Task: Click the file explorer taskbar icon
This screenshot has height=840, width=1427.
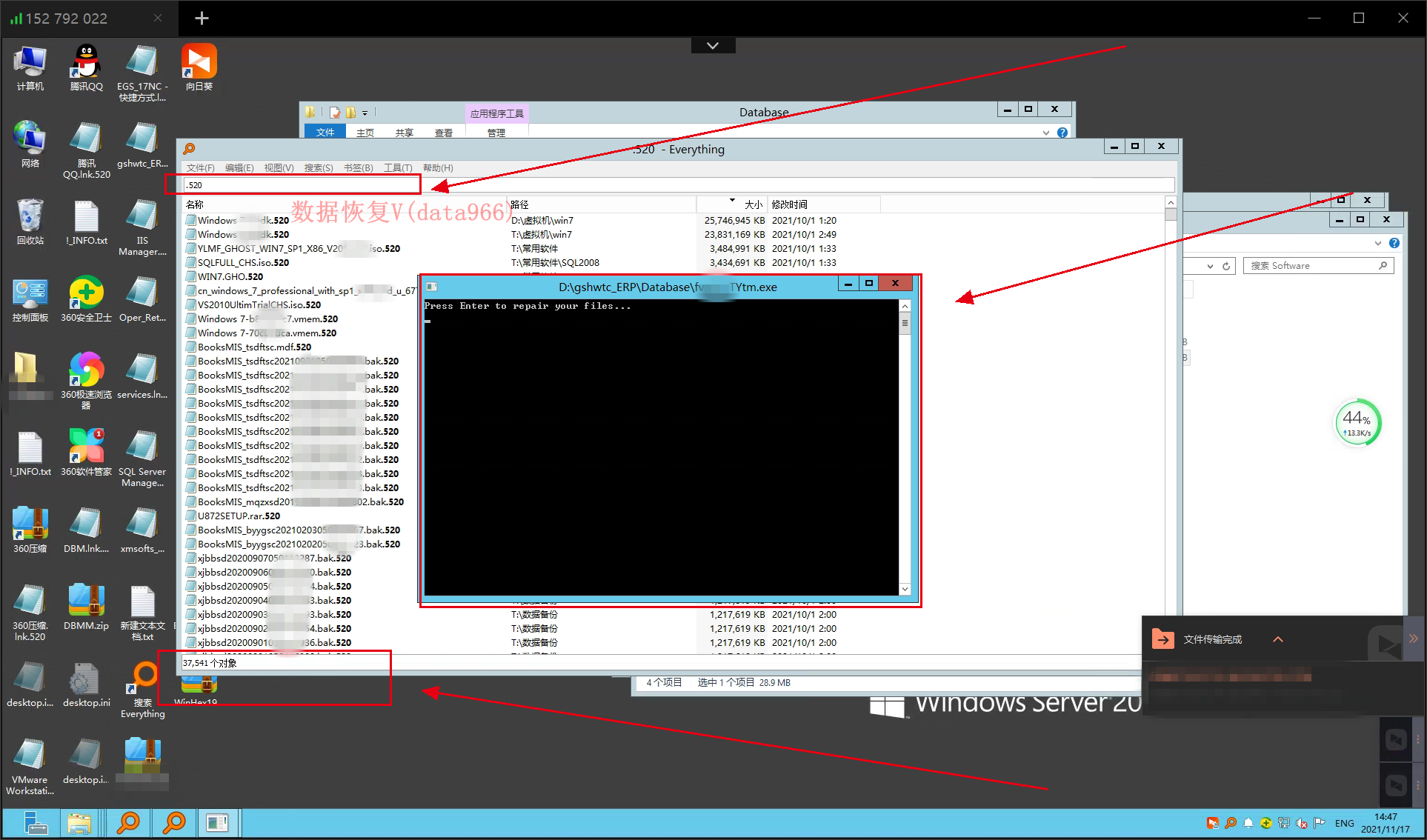Action: pyautogui.click(x=79, y=822)
